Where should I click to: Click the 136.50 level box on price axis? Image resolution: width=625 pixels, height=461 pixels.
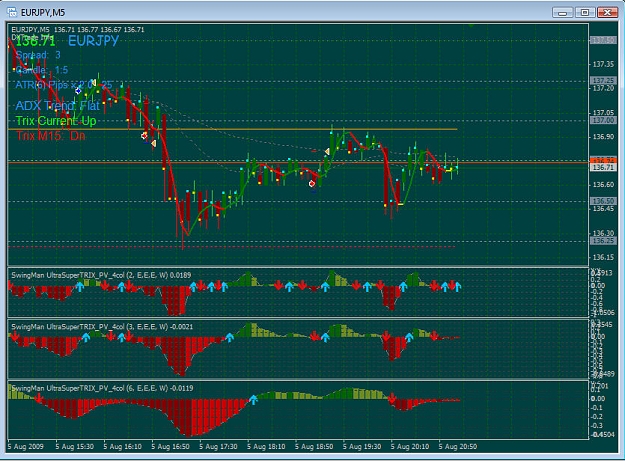[603, 201]
